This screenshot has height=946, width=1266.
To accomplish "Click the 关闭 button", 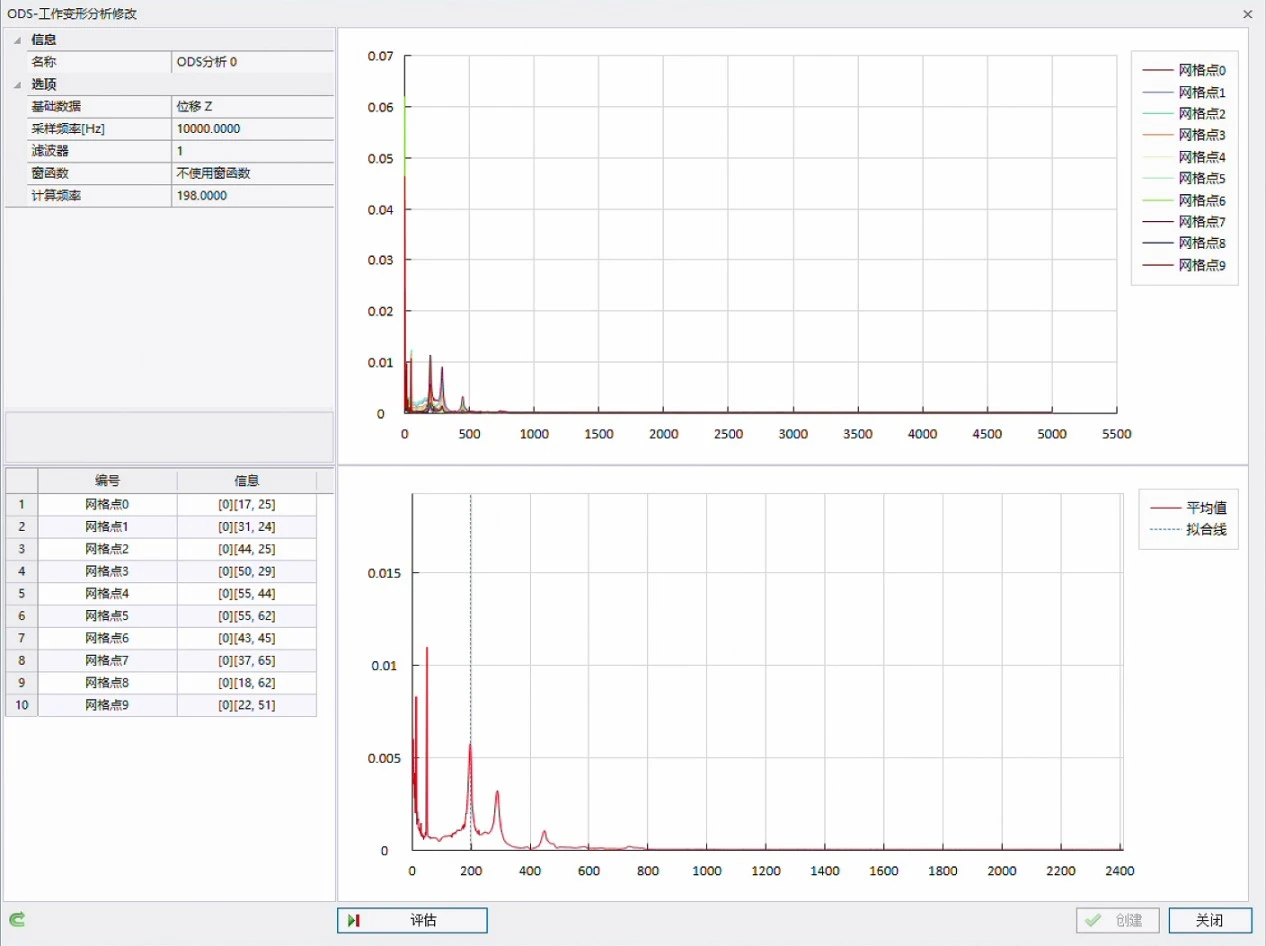I will click(1209, 920).
